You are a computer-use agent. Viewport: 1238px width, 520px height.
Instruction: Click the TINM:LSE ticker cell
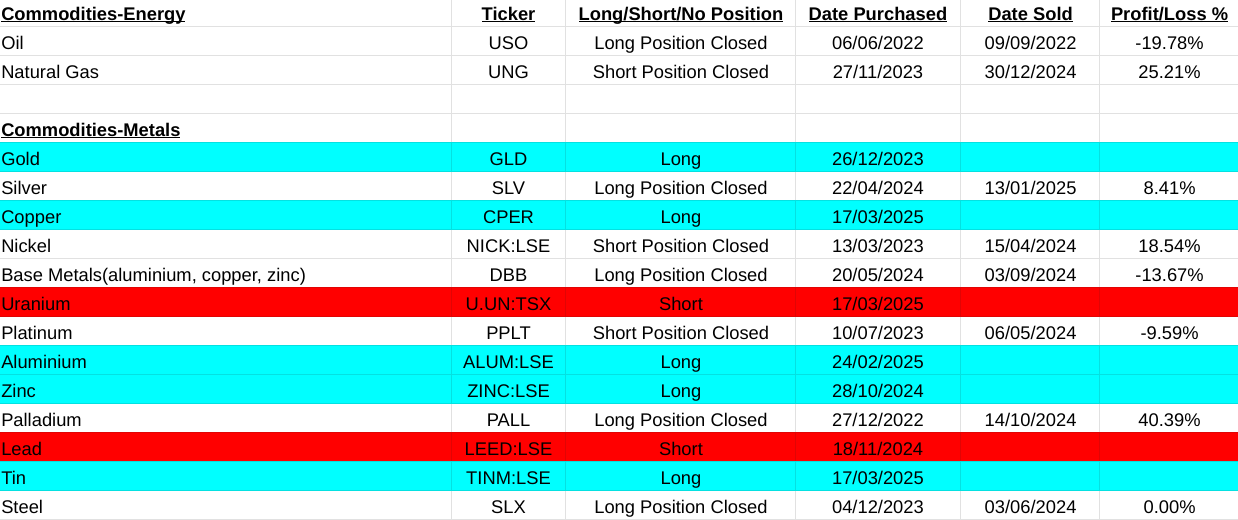coord(508,478)
